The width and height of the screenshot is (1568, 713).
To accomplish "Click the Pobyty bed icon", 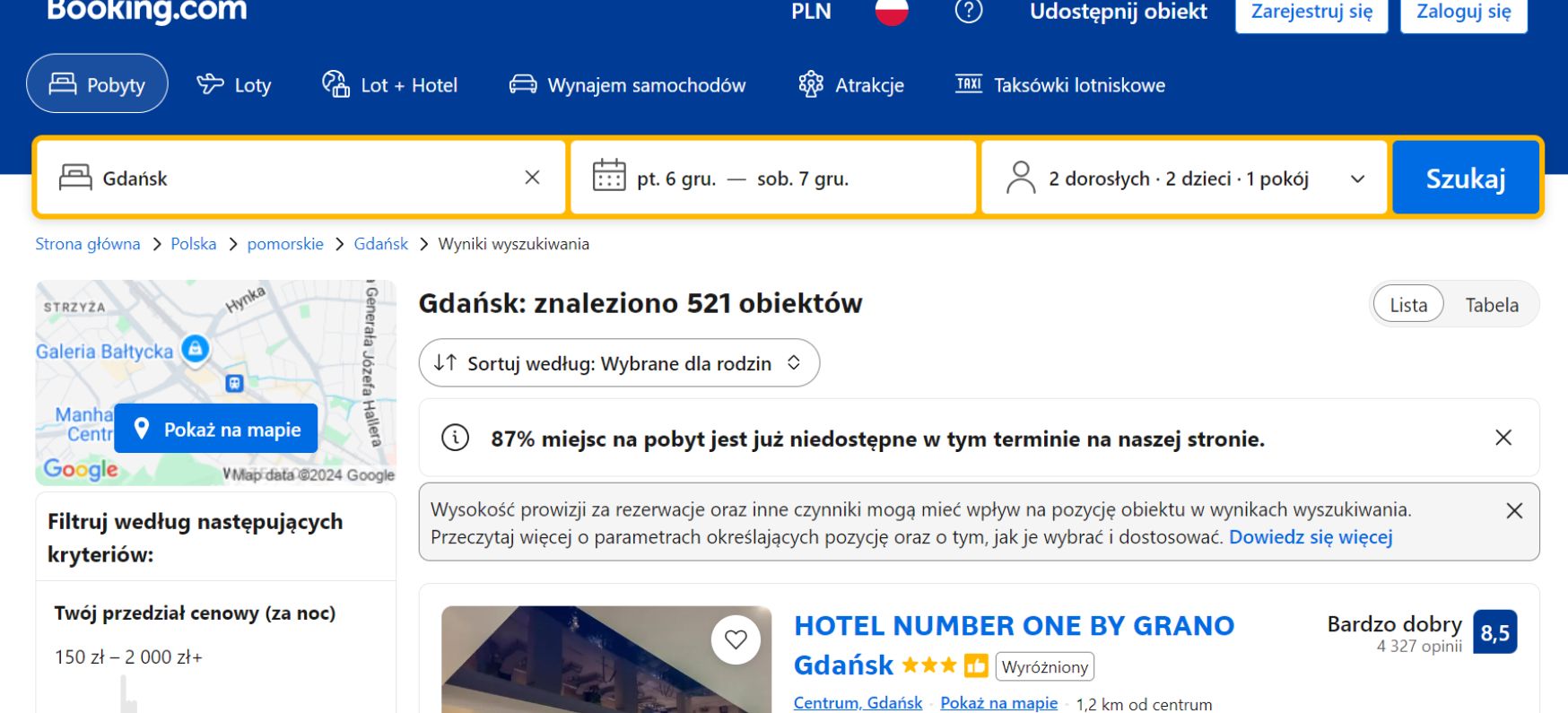I will pos(63,83).
